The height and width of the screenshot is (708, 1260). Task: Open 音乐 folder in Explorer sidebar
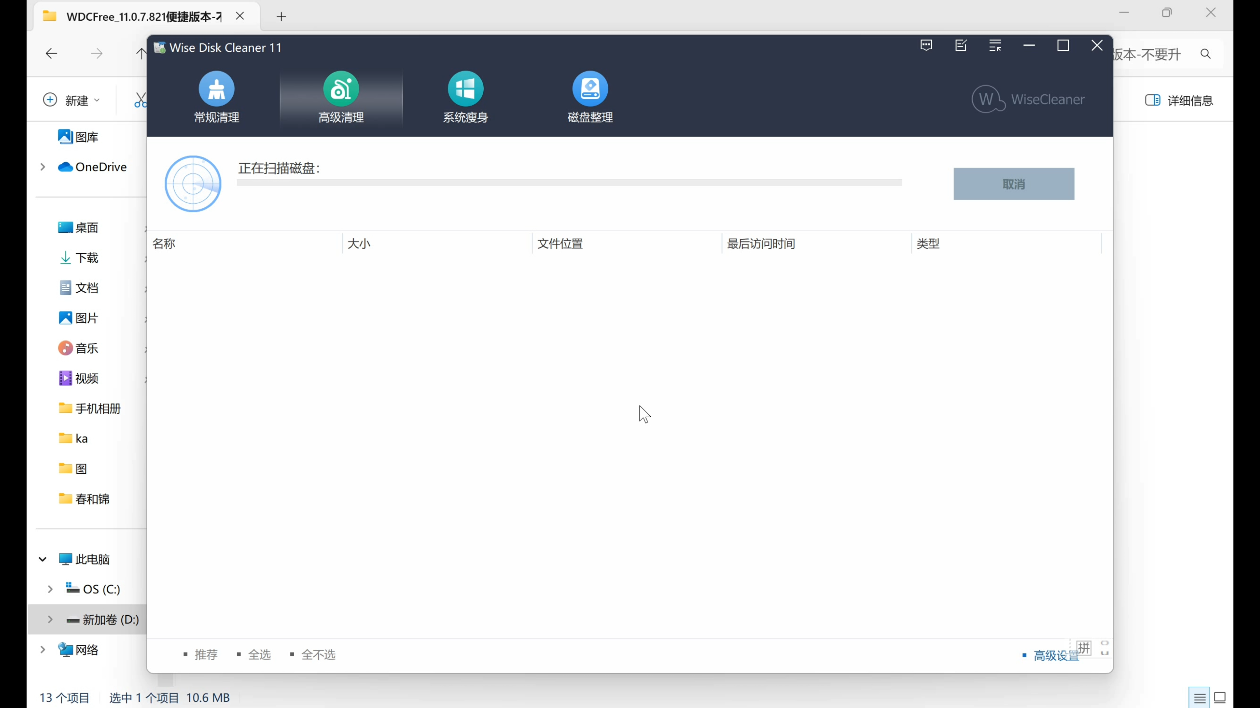point(78,348)
